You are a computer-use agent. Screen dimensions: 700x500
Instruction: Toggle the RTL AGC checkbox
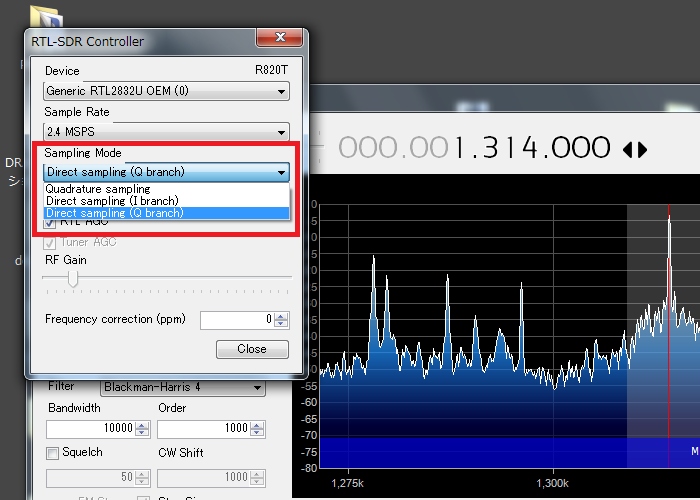click(x=50, y=222)
